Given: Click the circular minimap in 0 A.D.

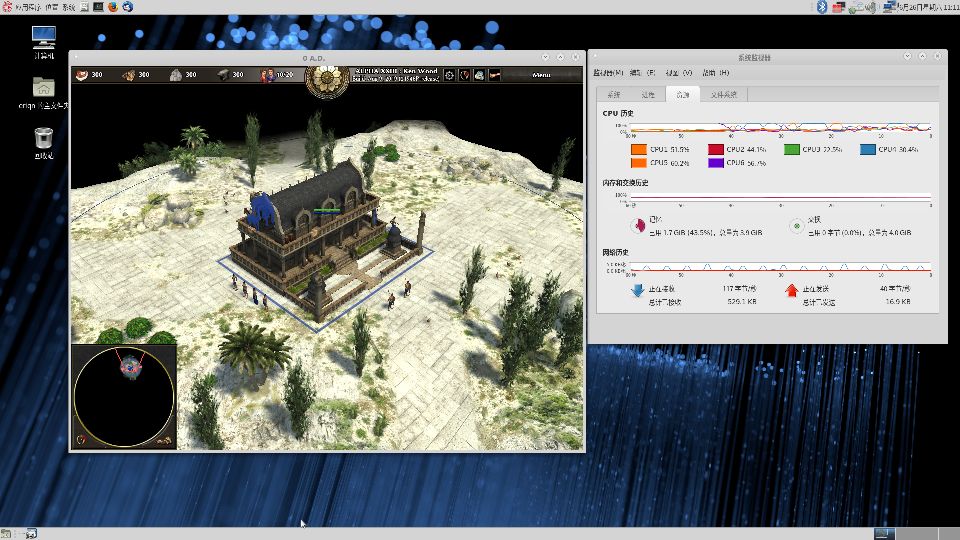Looking at the screenshot, I should point(124,397).
